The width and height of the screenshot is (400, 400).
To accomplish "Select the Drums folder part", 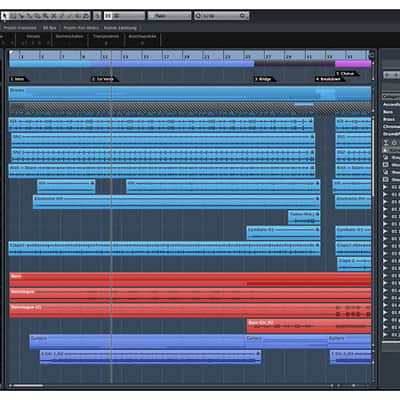I will pos(190,94).
